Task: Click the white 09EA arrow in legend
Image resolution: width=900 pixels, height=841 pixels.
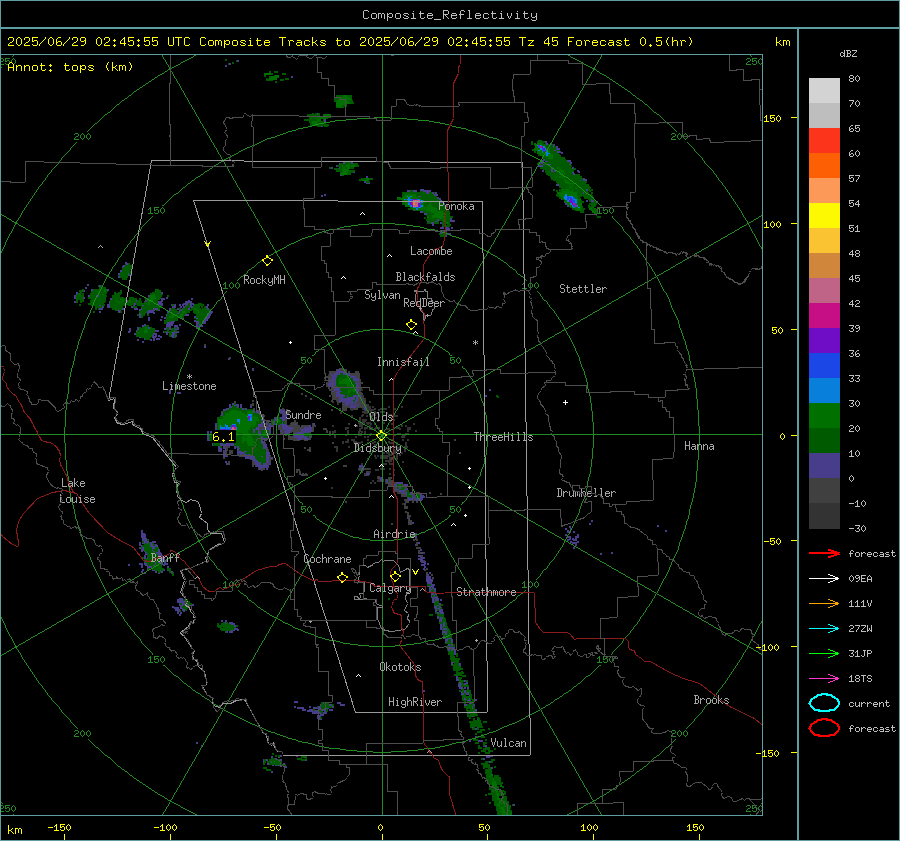Action: [x=824, y=578]
